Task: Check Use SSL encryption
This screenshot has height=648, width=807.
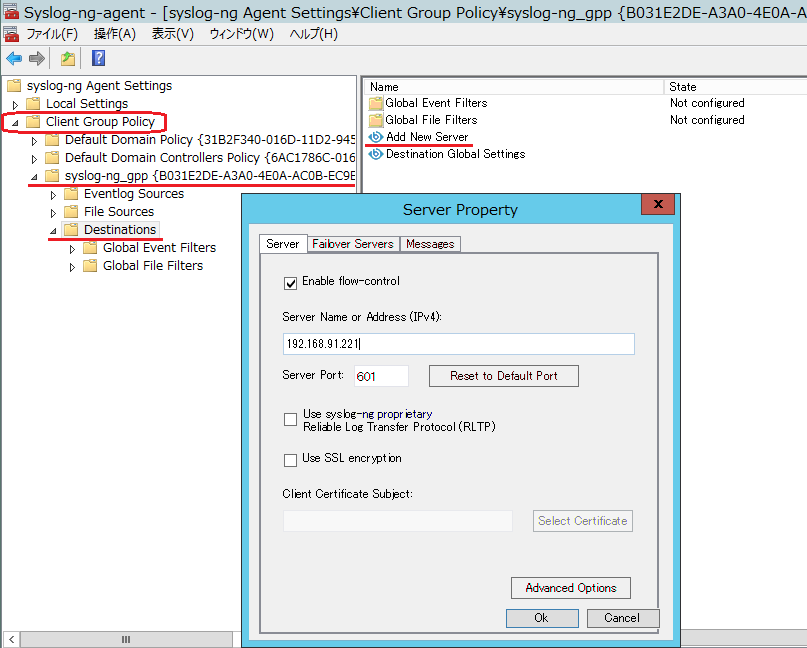Action: (x=290, y=460)
